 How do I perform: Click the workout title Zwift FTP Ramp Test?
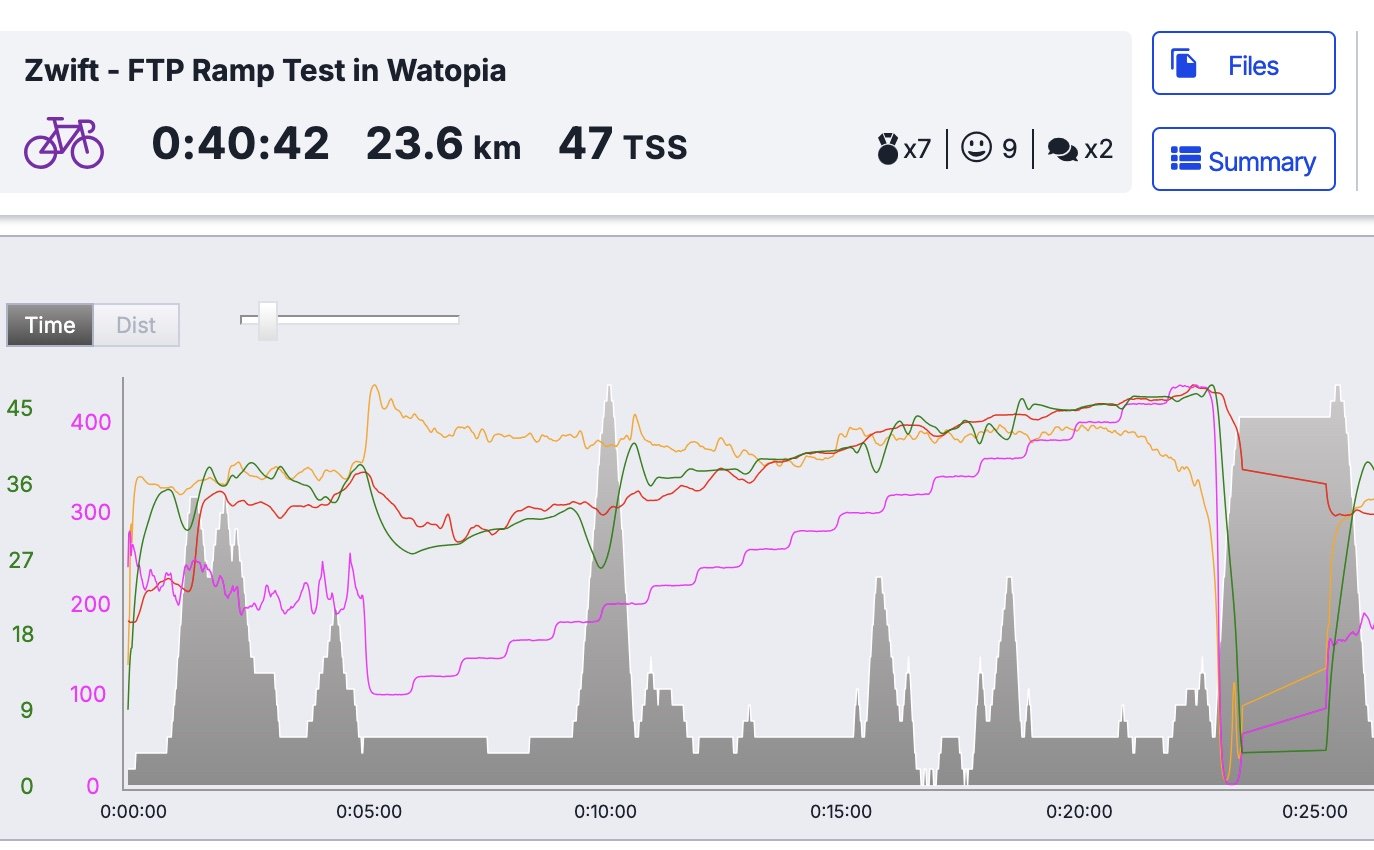[265, 70]
